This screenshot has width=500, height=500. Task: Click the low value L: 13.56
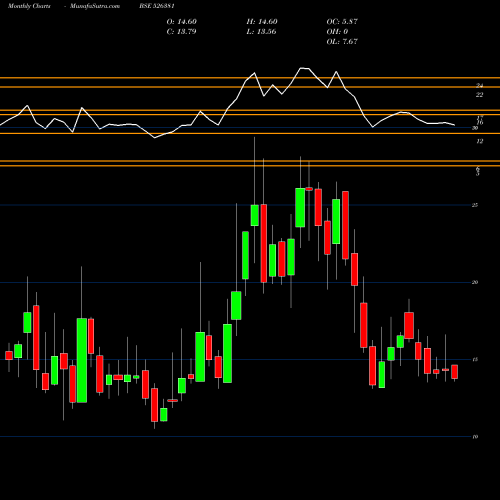pyautogui.click(x=261, y=32)
